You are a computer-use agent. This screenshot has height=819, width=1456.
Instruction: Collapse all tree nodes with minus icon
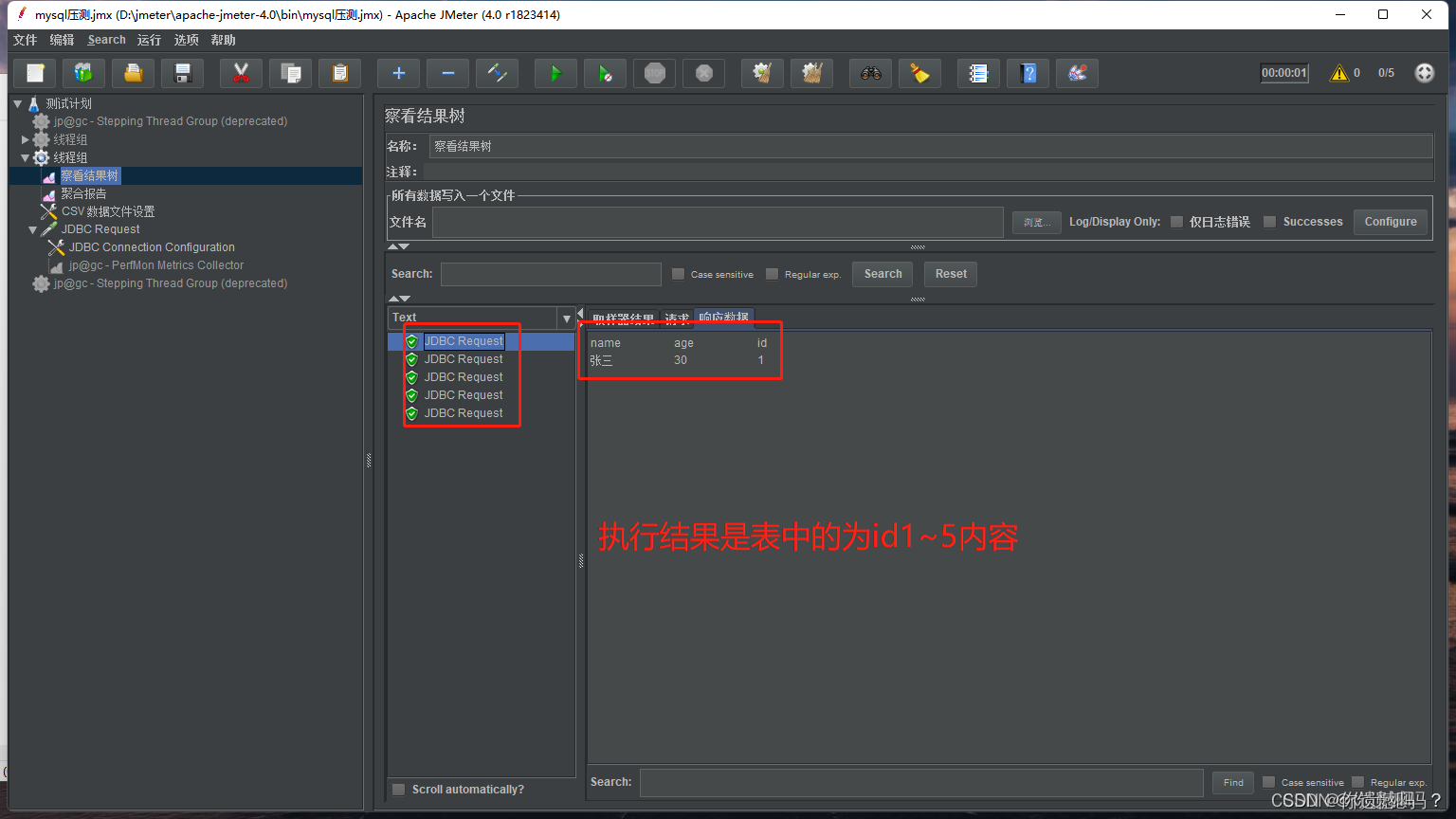(x=448, y=73)
